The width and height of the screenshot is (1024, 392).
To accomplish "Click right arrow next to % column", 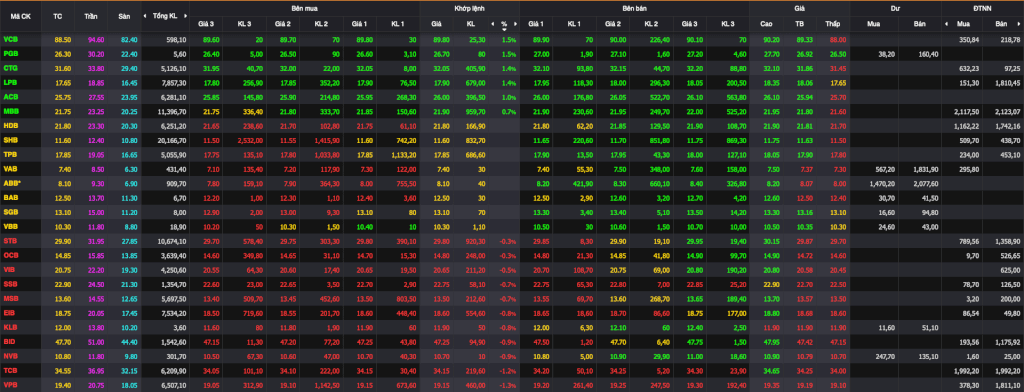I will [515, 24].
